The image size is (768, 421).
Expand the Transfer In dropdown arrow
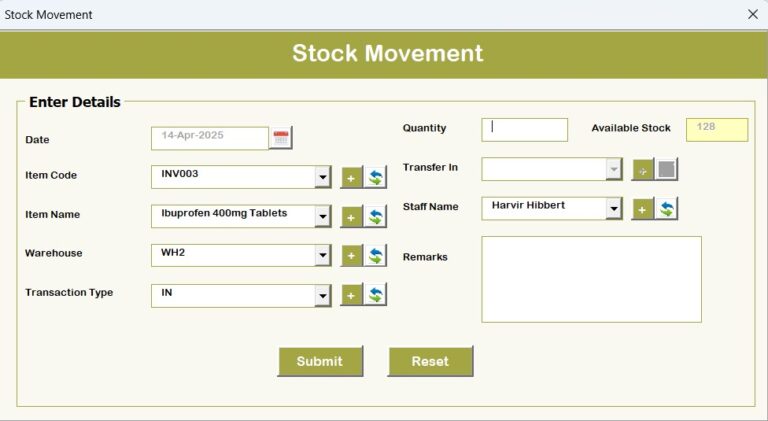pos(614,169)
